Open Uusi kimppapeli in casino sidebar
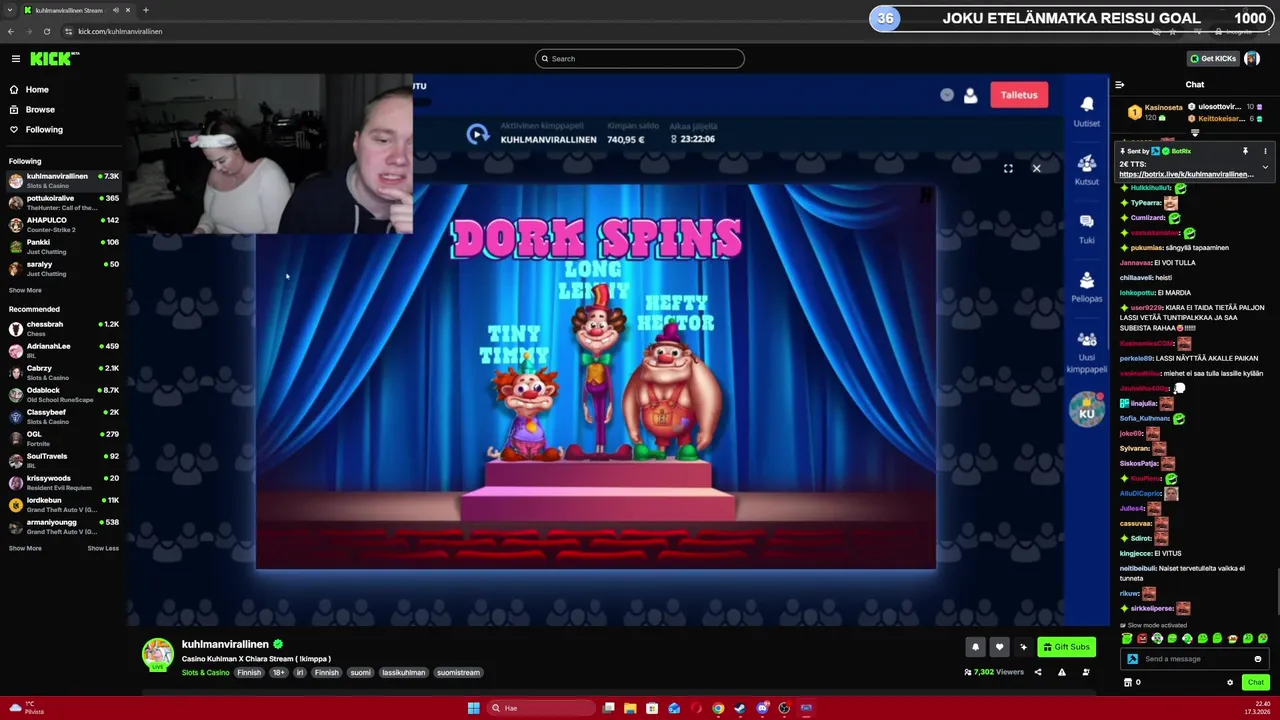The height and width of the screenshot is (720, 1280). [1087, 351]
